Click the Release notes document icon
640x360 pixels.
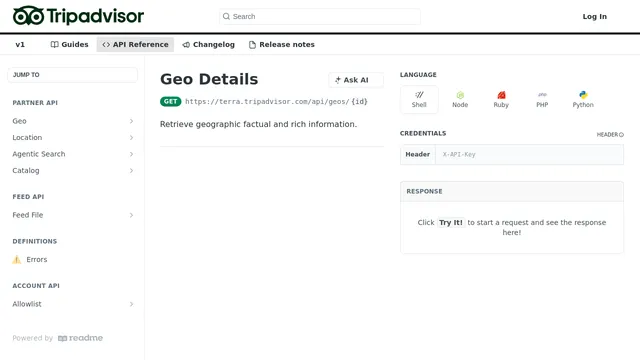coord(252,44)
